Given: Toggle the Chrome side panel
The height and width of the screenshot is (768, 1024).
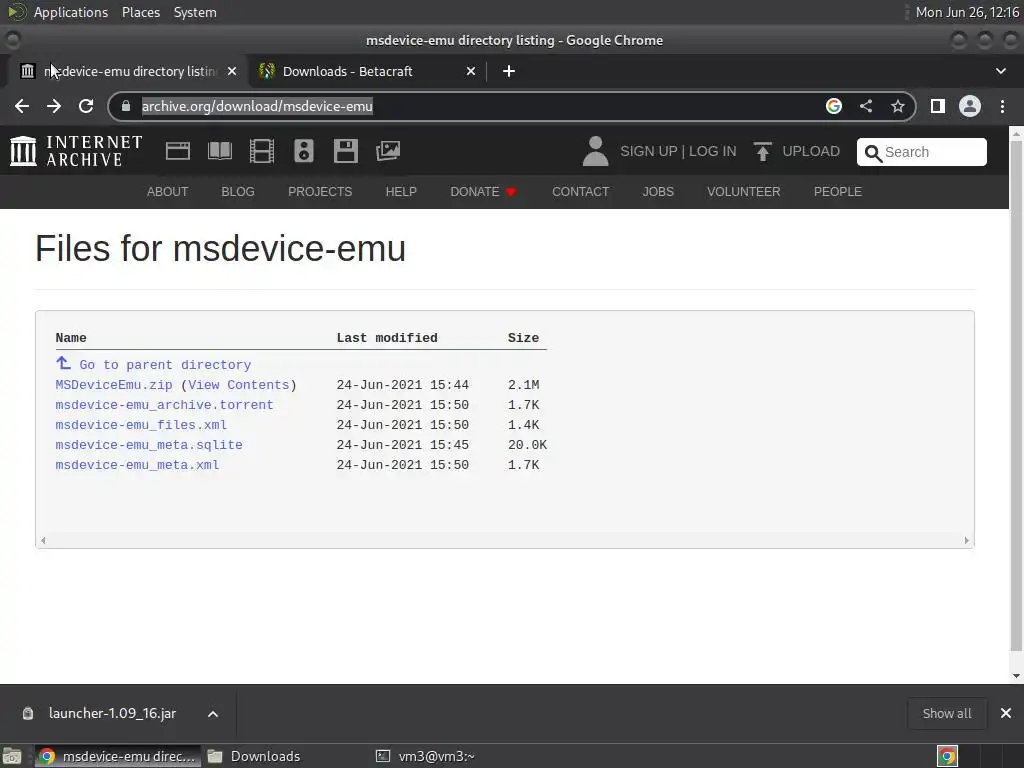Looking at the screenshot, I should tap(938, 106).
